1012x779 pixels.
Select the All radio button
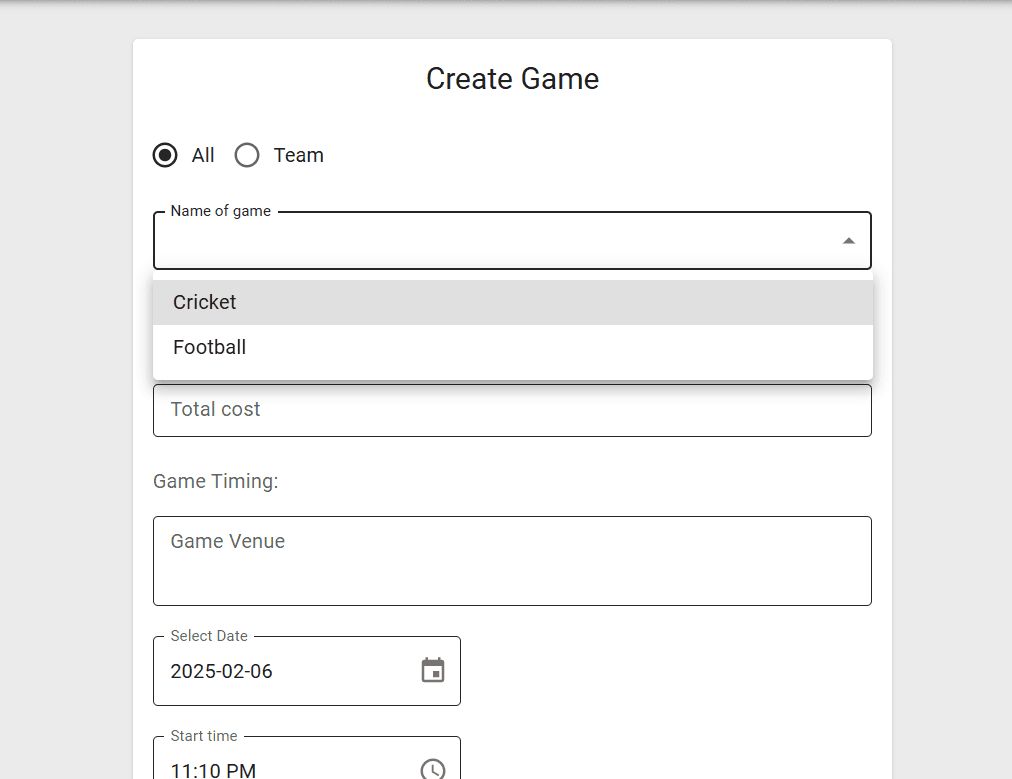(165, 155)
